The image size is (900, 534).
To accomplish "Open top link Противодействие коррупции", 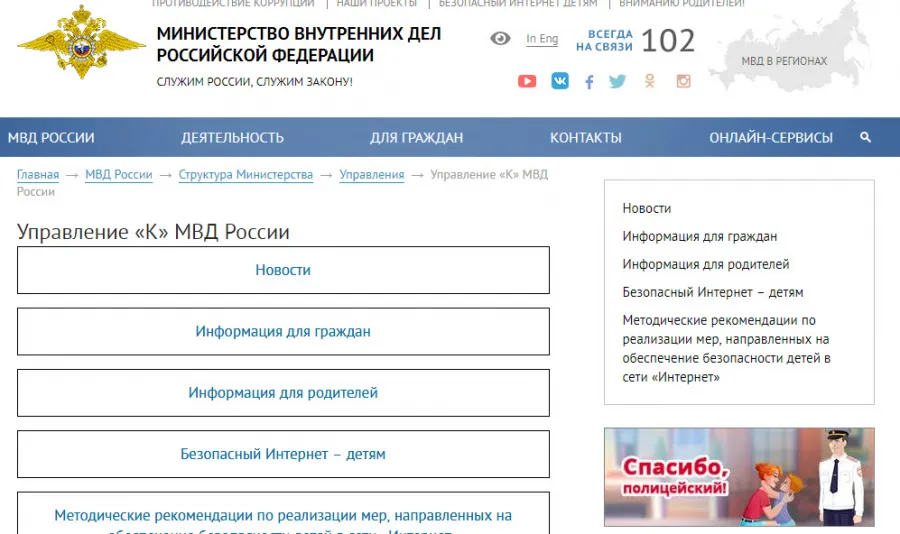I will [x=233, y=3].
